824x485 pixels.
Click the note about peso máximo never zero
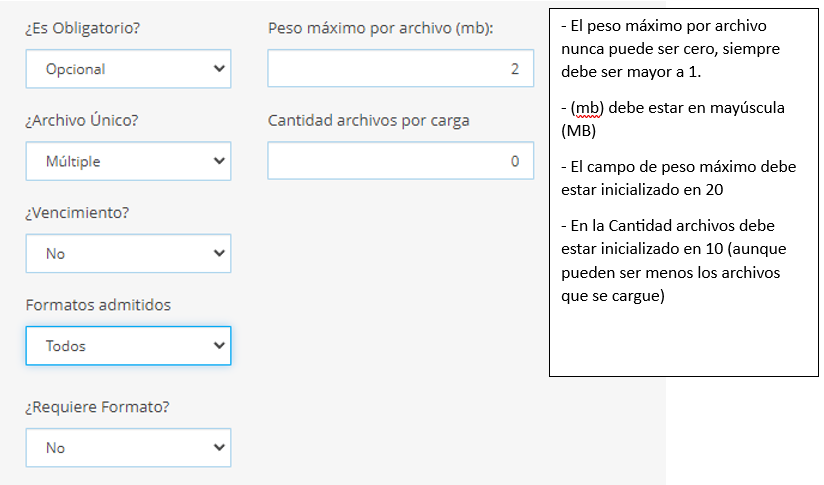(x=680, y=49)
